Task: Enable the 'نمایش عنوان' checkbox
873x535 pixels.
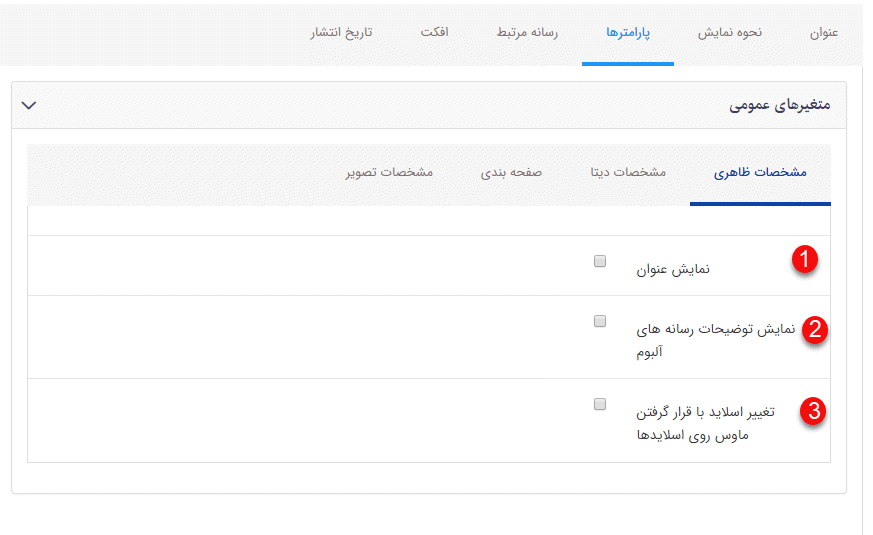Action: [600, 261]
